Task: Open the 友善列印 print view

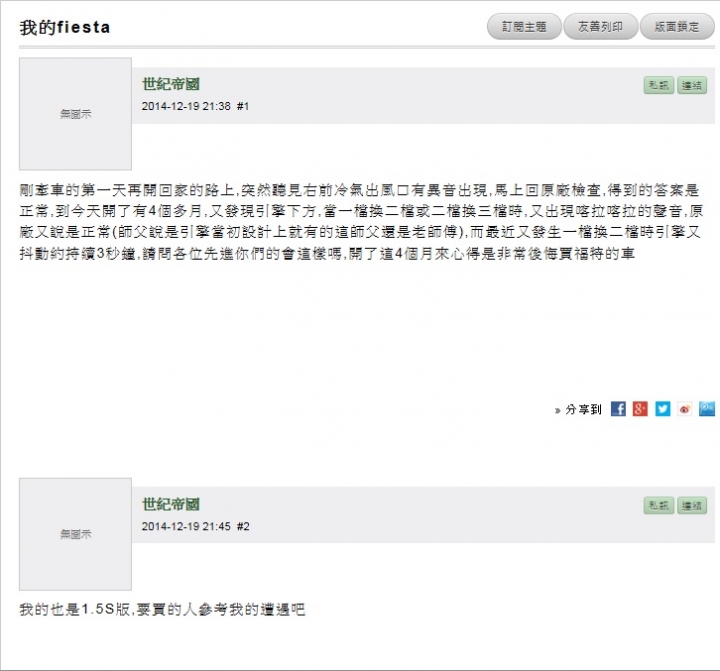Action: [x=601, y=27]
